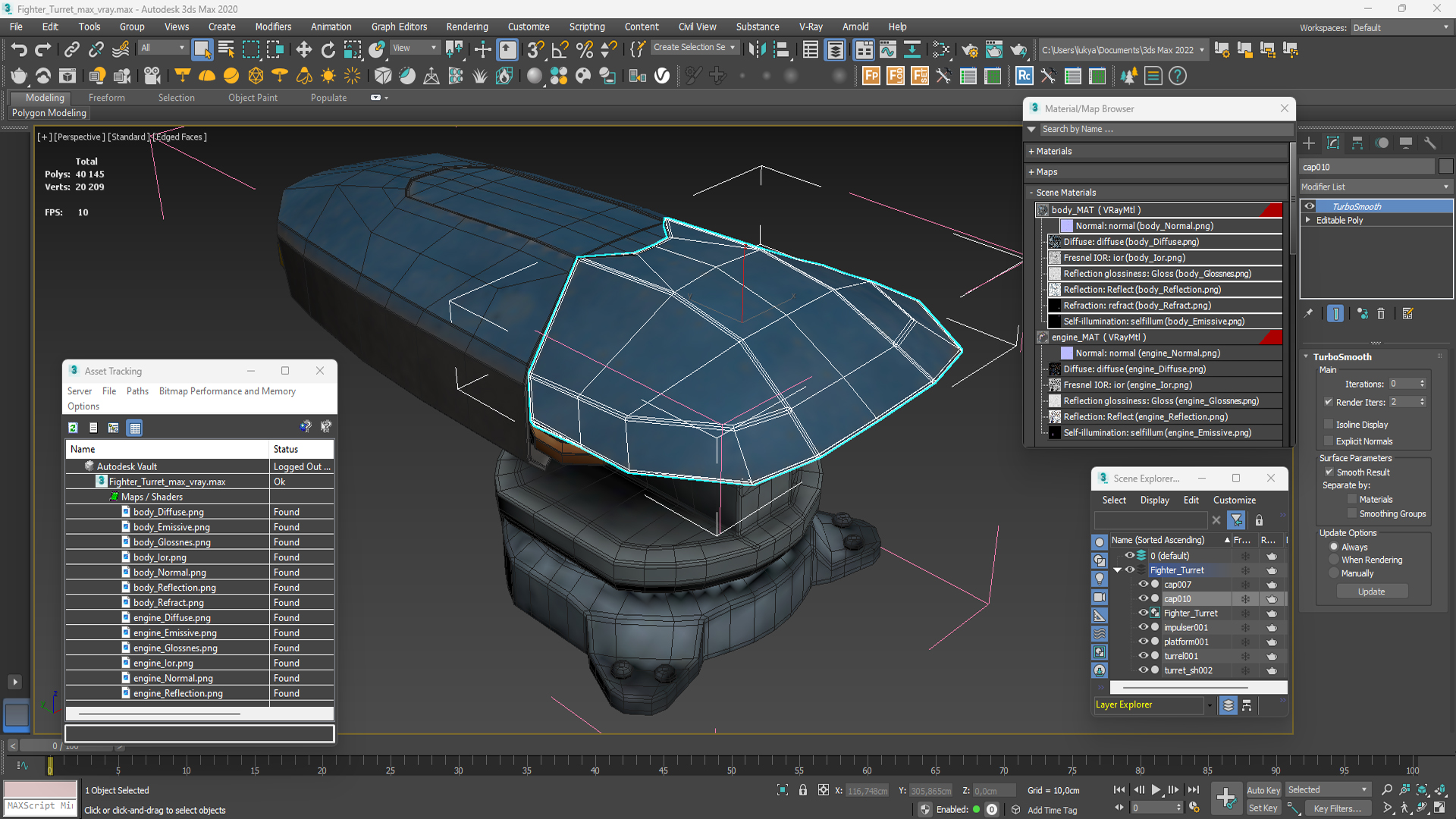Click the Undo arrow icon

point(19,50)
